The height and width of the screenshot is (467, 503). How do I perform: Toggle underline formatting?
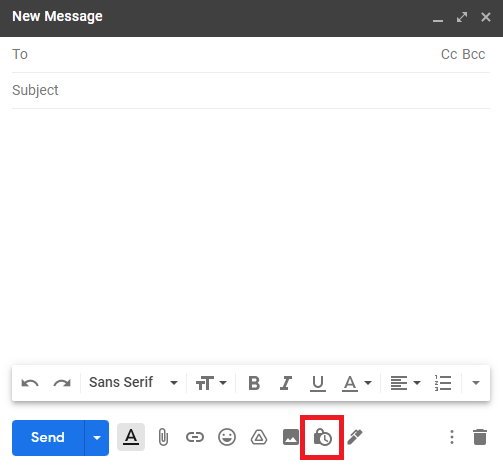coord(318,383)
